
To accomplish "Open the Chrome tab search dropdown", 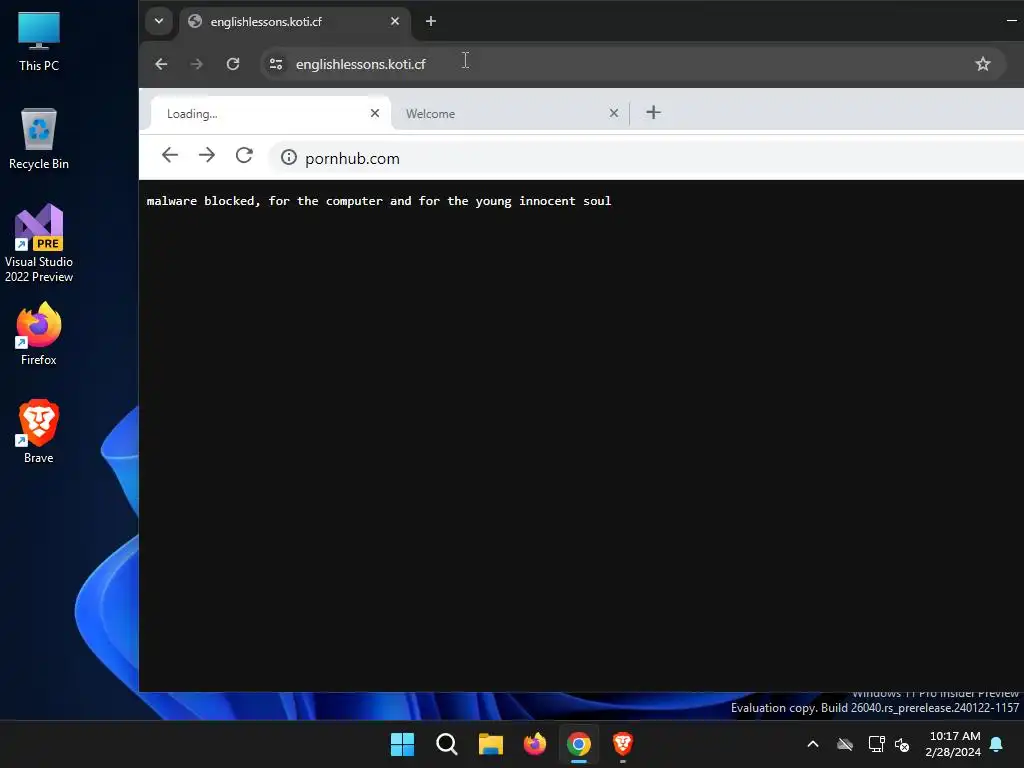I will click(159, 21).
